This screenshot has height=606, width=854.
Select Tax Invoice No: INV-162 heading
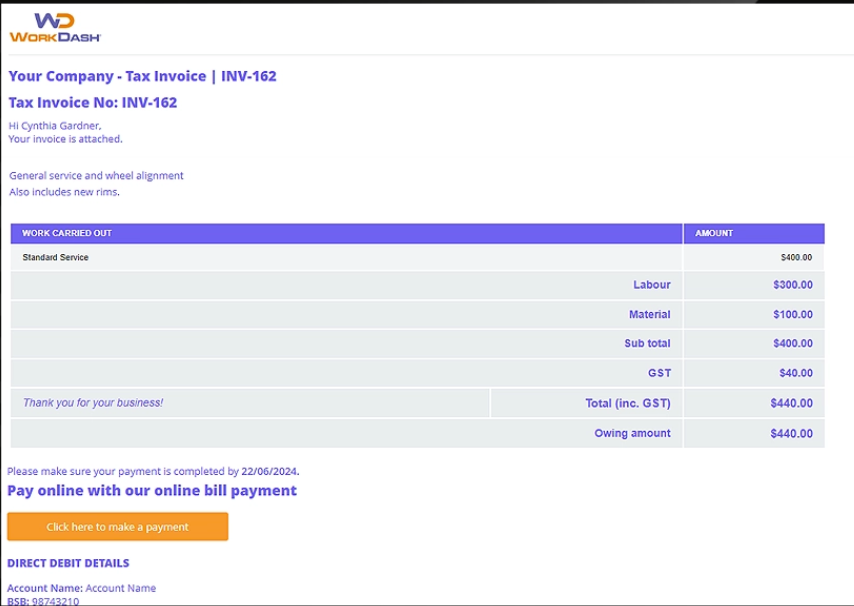pyautogui.click(x=92, y=101)
